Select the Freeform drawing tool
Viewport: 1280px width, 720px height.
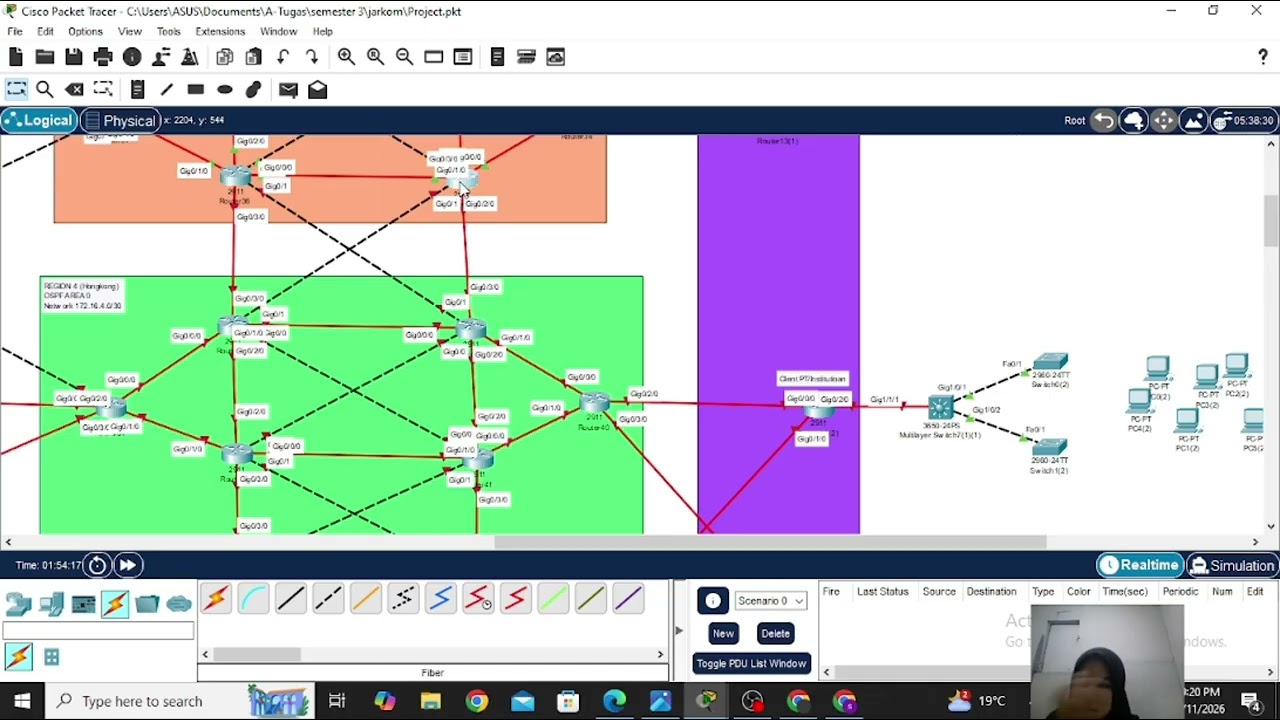pos(254,90)
